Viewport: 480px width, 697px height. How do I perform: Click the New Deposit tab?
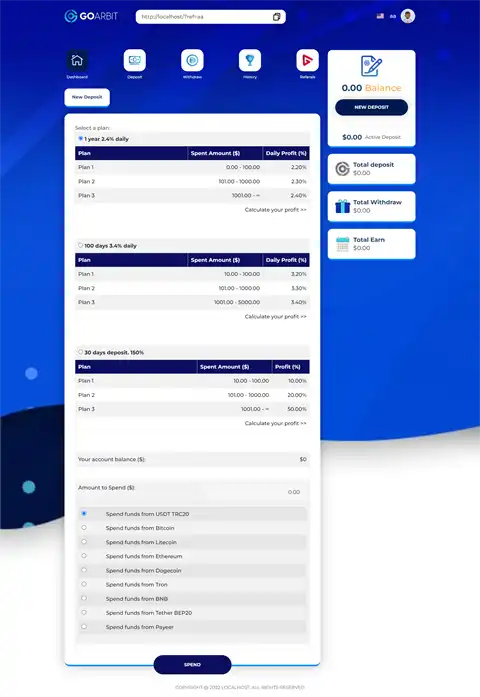click(87, 97)
